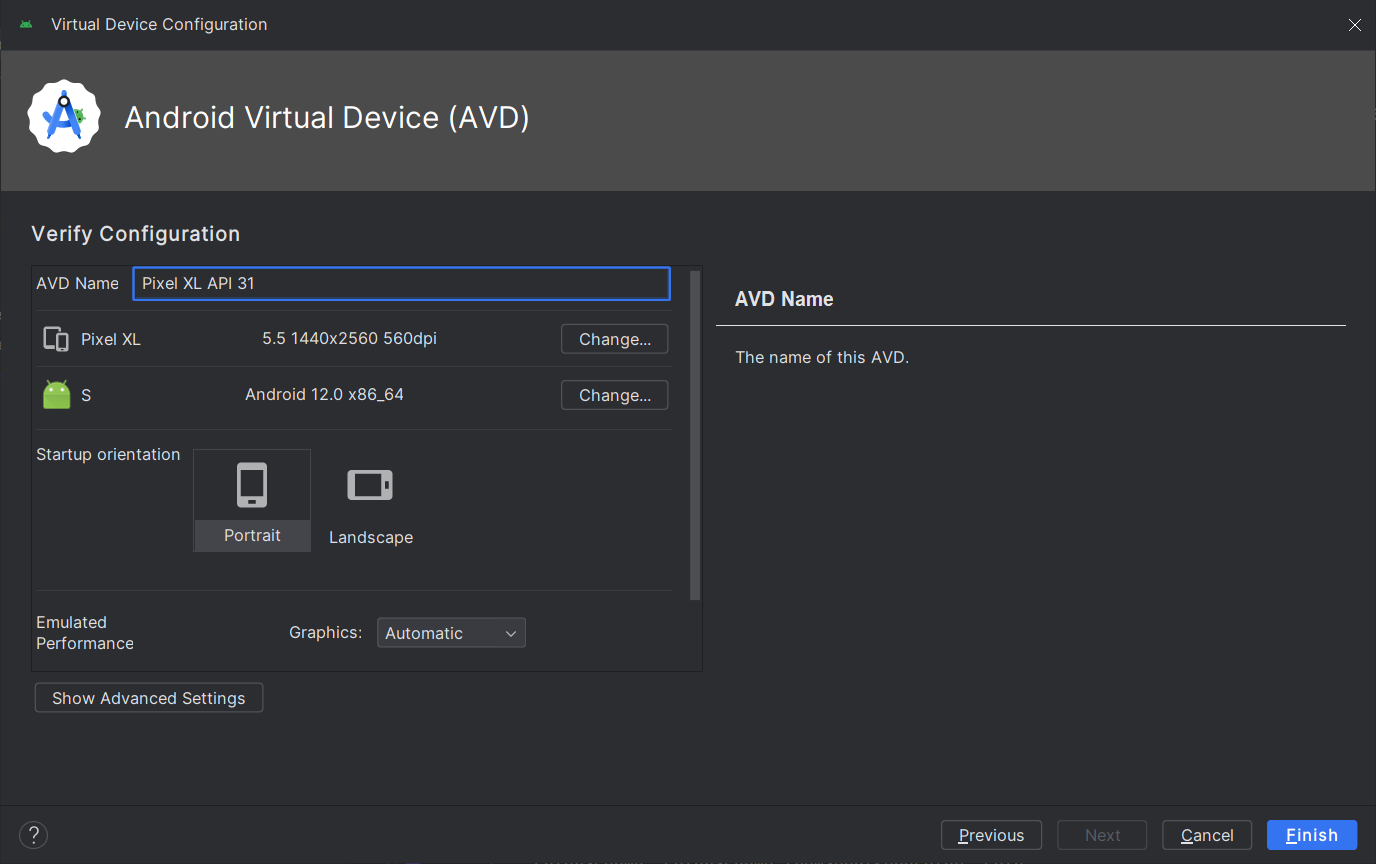
Task: Click the Pixel XL device icon
Action: (56, 339)
